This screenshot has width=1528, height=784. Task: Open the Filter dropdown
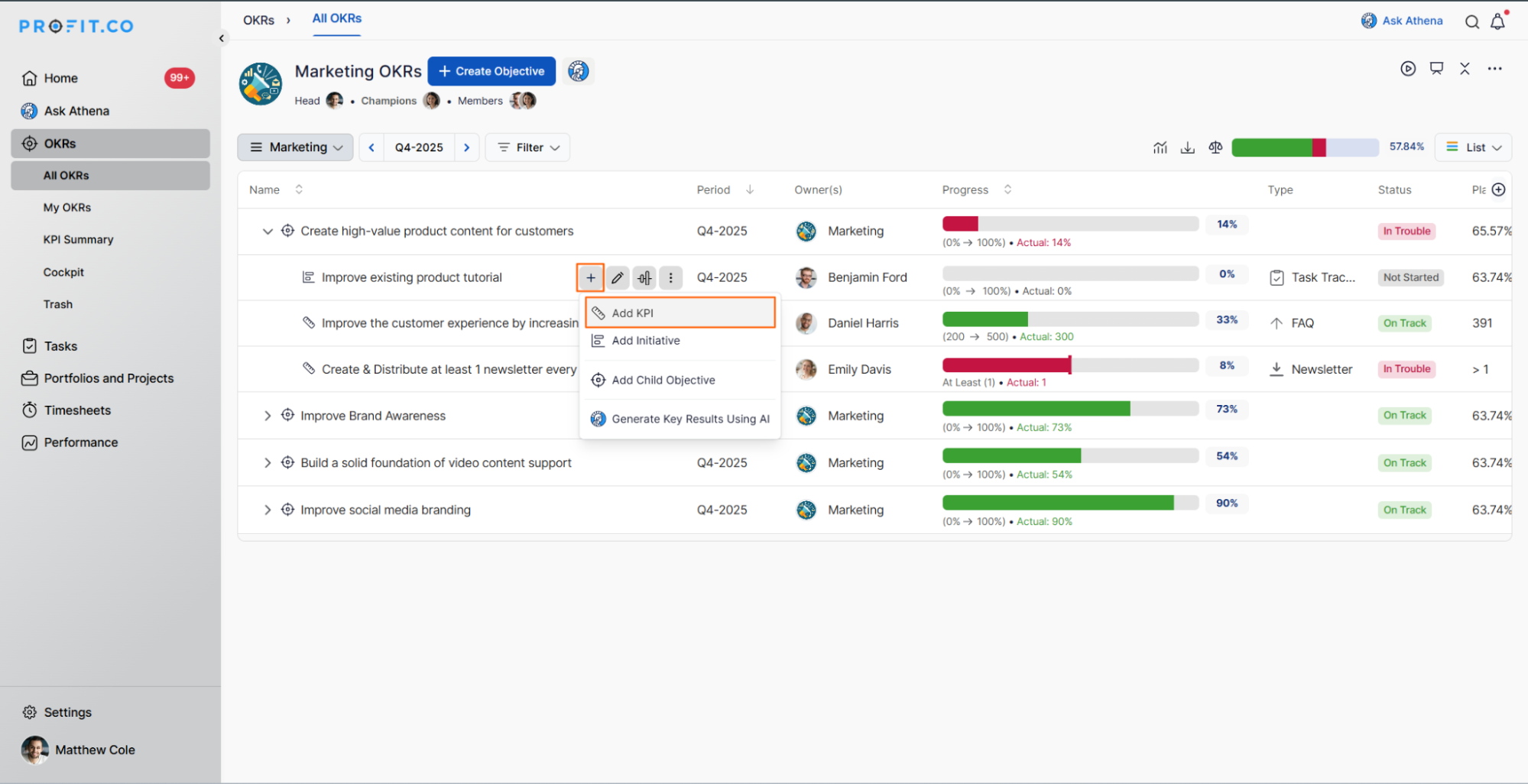pyautogui.click(x=528, y=147)
